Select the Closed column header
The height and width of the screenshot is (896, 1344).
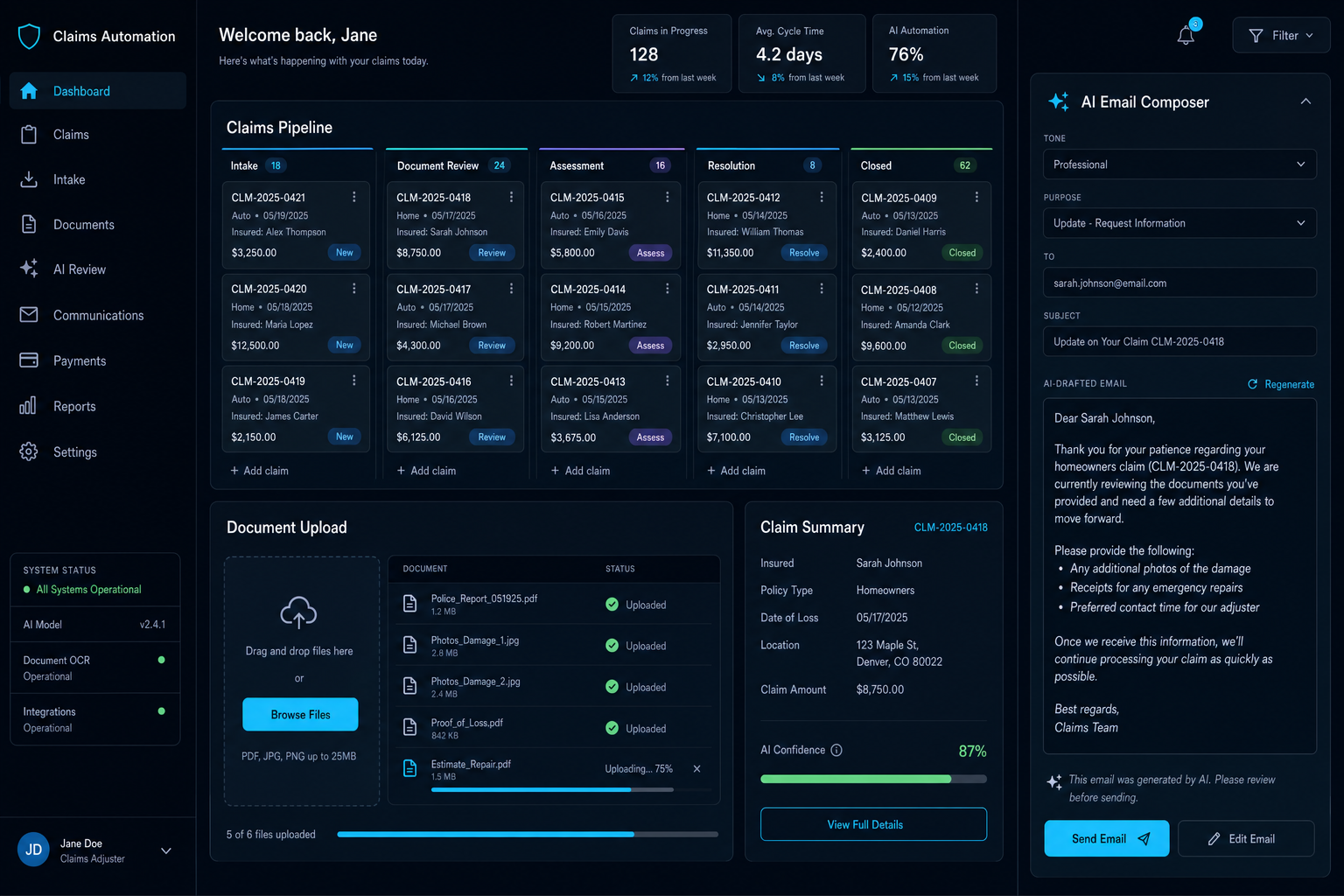point(921,165)
